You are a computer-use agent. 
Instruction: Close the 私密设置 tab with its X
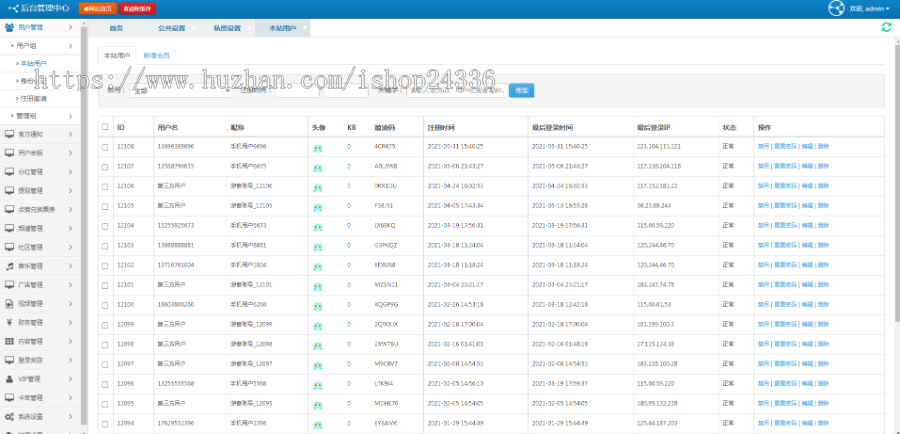pos(249,26)
